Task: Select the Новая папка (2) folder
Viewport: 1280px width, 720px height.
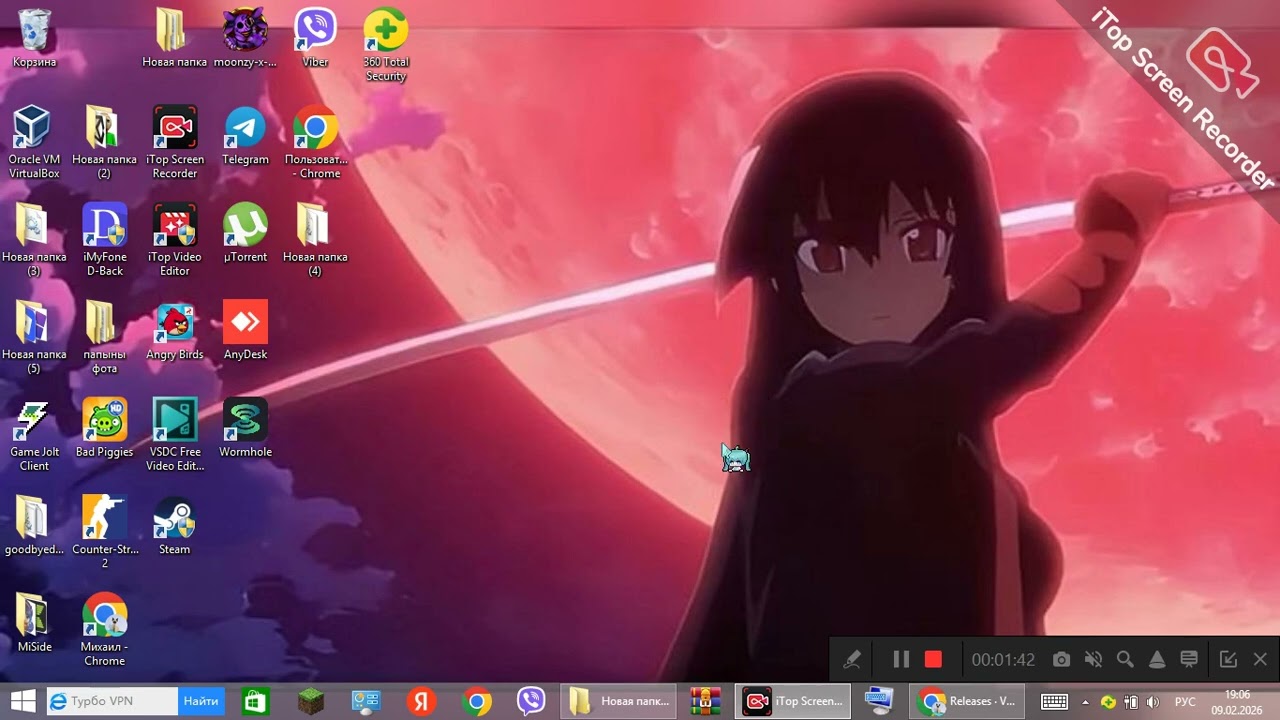Action: pos(105,143)
